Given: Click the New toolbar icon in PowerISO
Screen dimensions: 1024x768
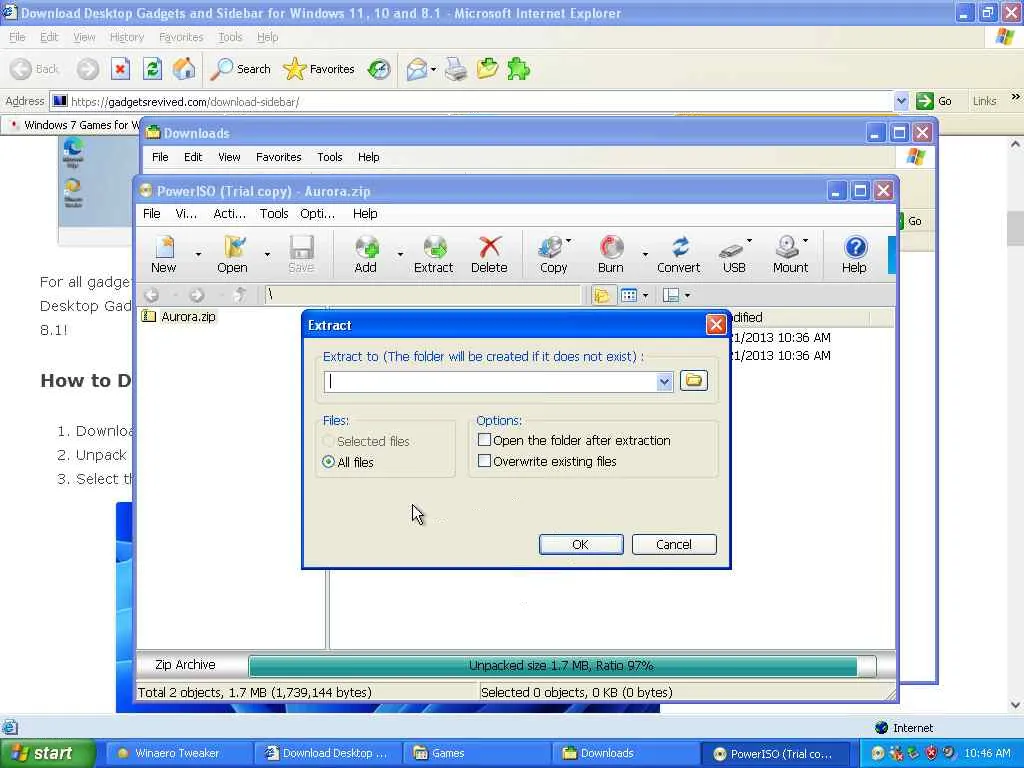Looking at the screenshot, I should pyautogui.click(x=164, y=254).
